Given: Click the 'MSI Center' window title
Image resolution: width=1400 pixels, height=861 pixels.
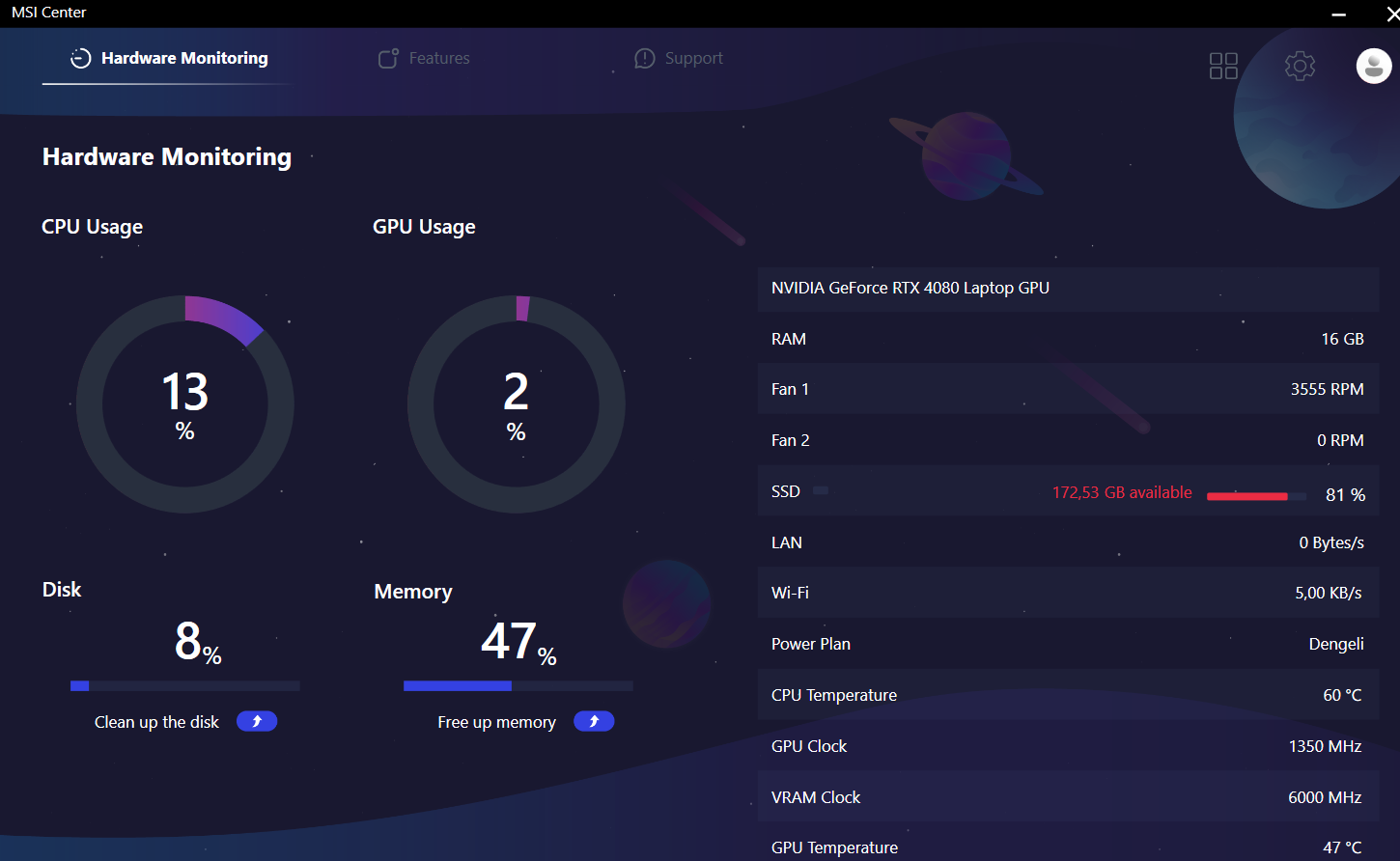Looking at the screenshot, I should point(49,13).
